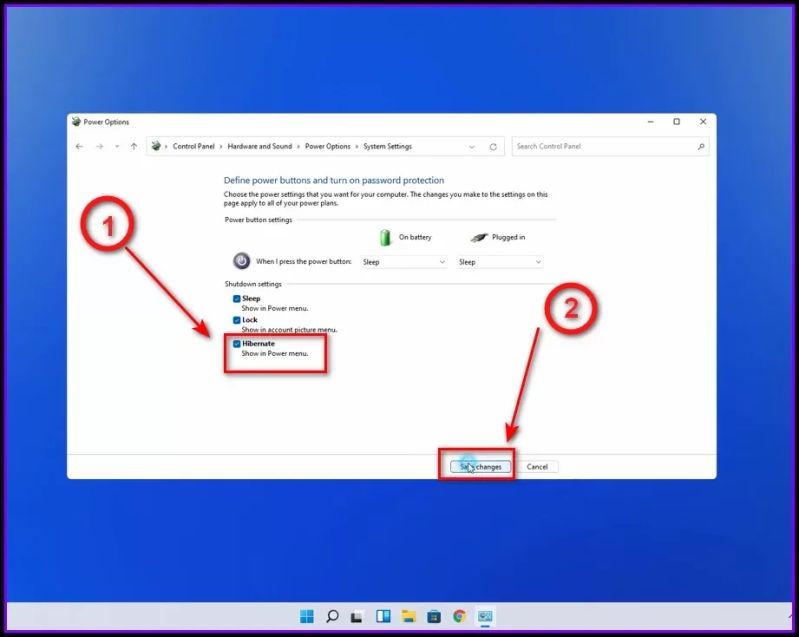Click the Plugged in plug icon

(x=479, y=237)
